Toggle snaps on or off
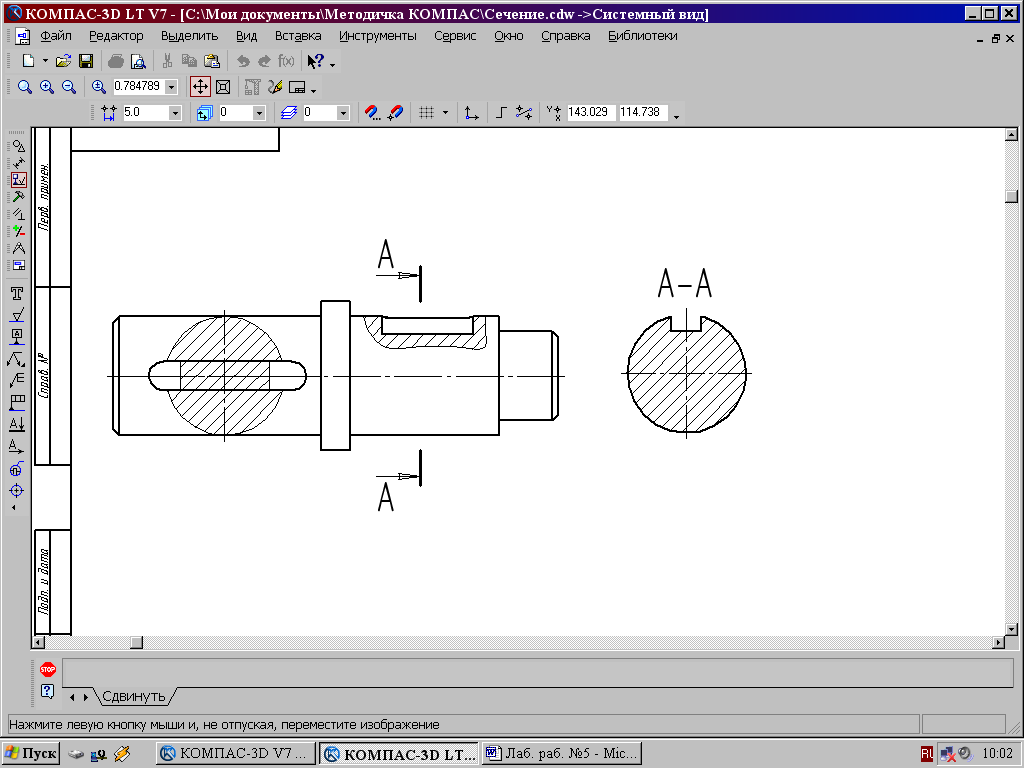This screenshot has height=768, width=1024. tap(395, 113)
